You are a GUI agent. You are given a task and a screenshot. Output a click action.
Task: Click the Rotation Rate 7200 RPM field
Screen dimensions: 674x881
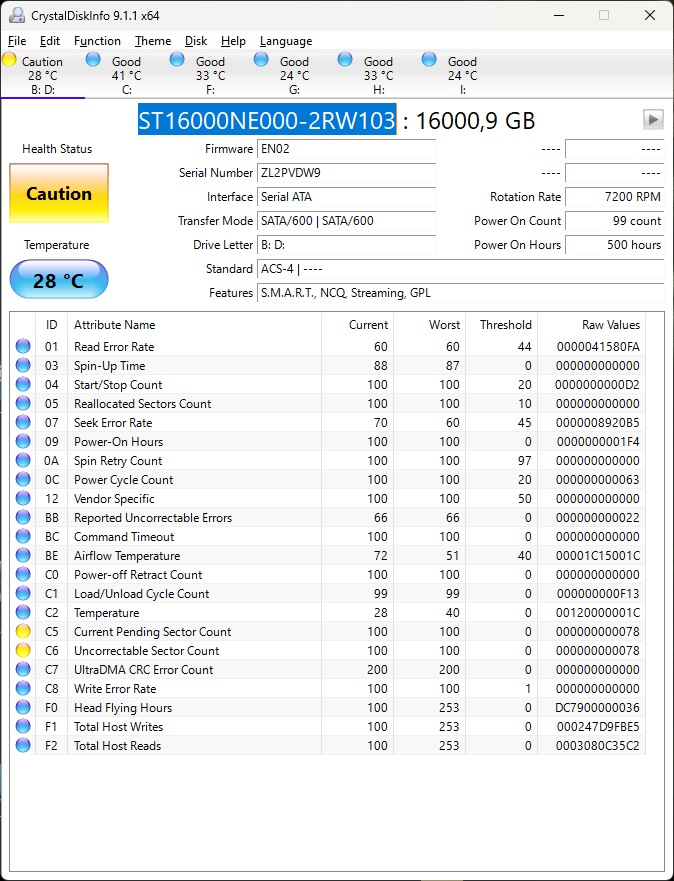pos(614,197)
